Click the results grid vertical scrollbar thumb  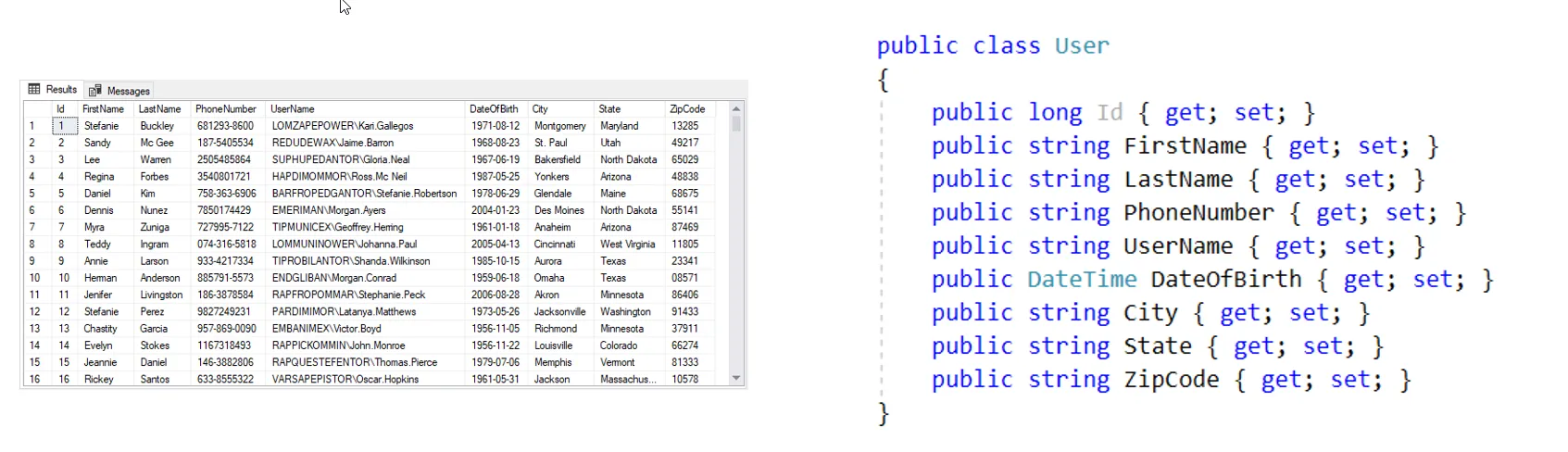[x=736, y=123]
